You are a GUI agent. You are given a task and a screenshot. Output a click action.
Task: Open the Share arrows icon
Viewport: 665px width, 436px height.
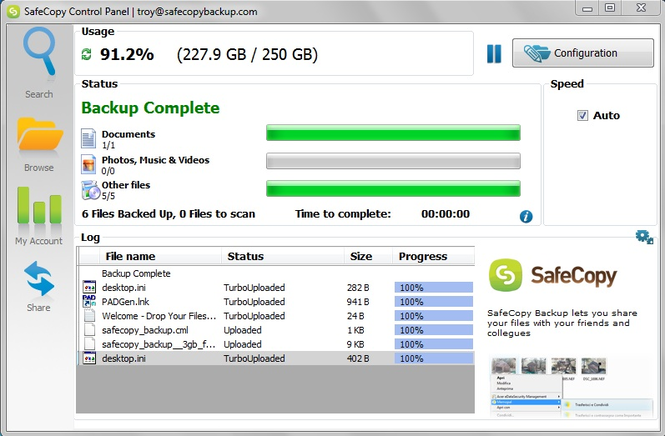click(38, 280)
